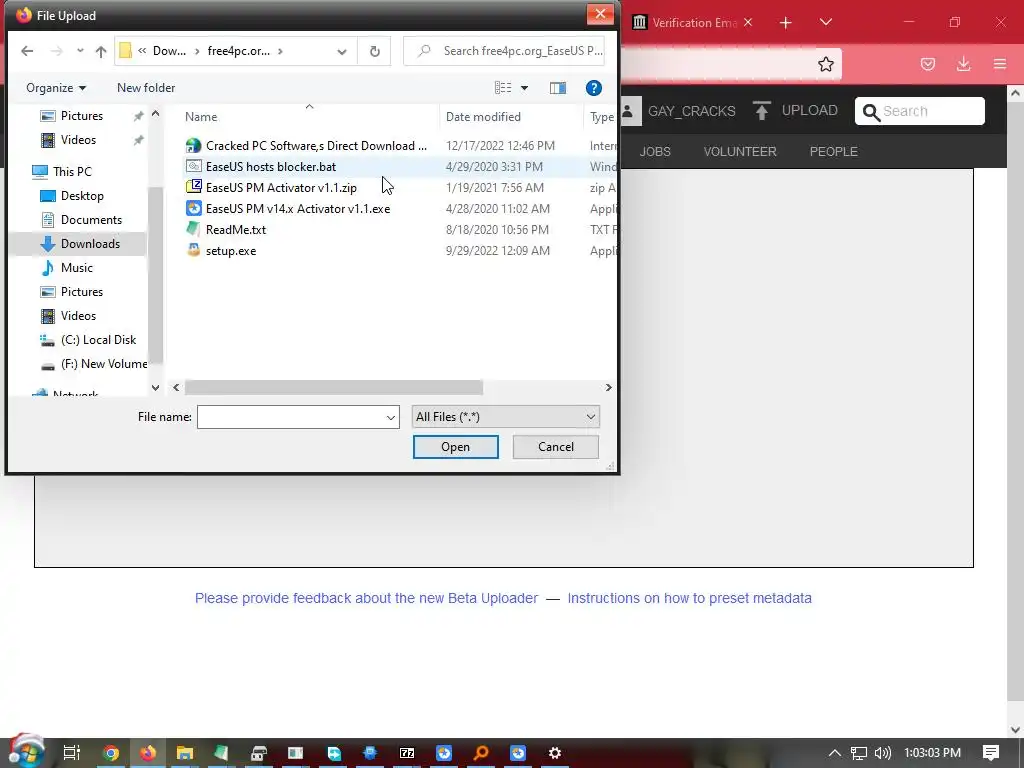Open notification center icon
This screenshot has width=1024, height=768.
tap(991, 753)
